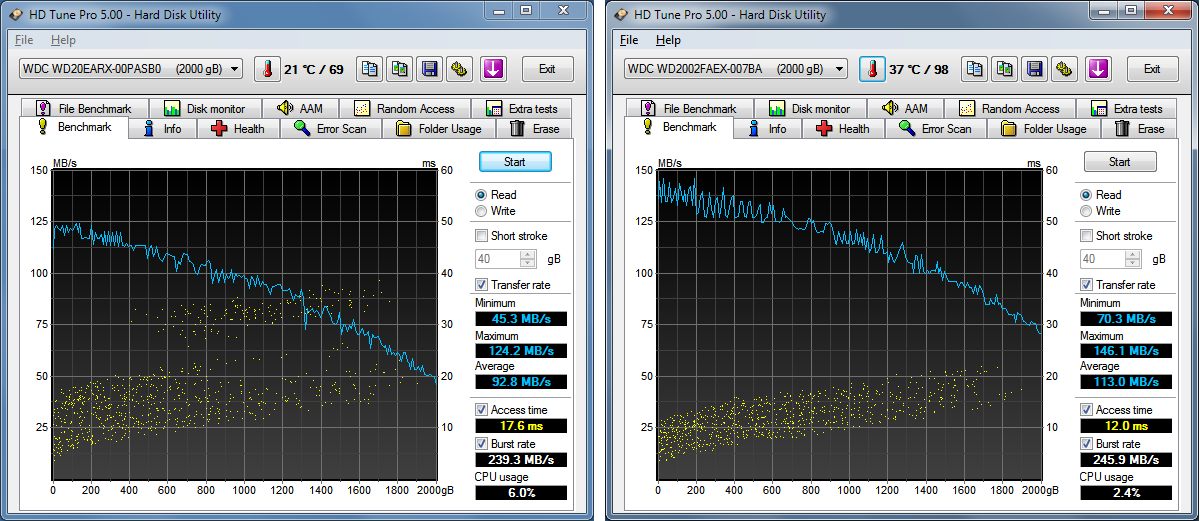Switch to File Benchmark tab, WD20EARX window
The width and height of the screenshot is (1200, 521).
click(85, 108)
